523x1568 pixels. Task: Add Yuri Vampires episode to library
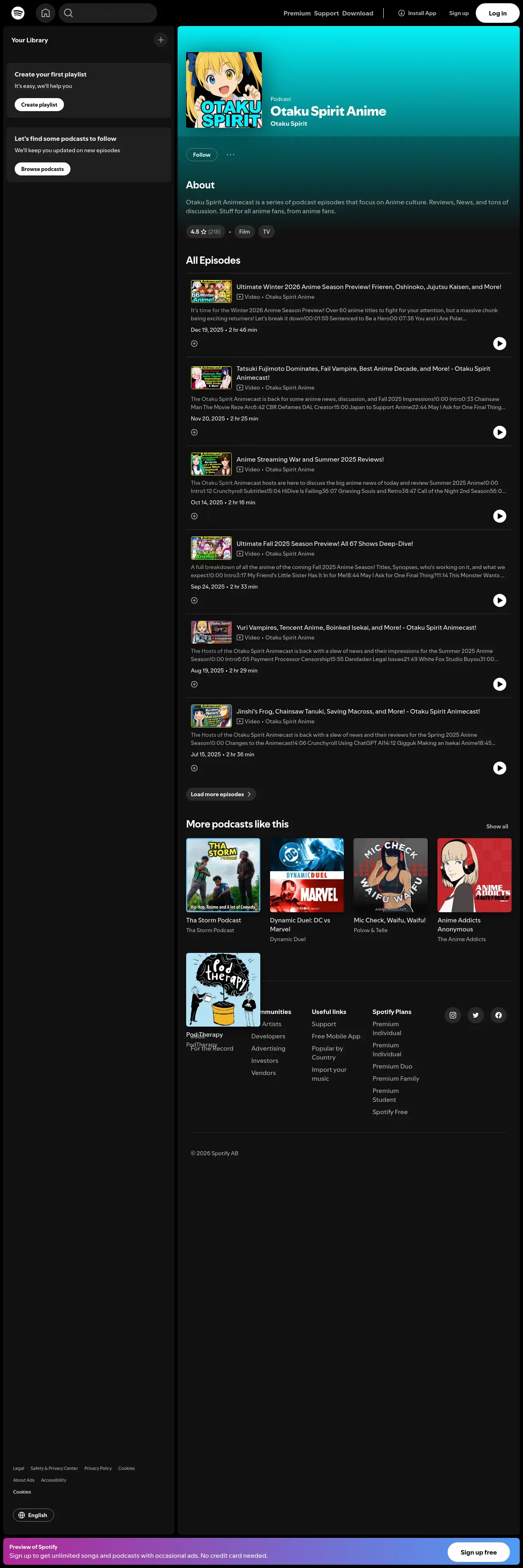click(194, 684)
